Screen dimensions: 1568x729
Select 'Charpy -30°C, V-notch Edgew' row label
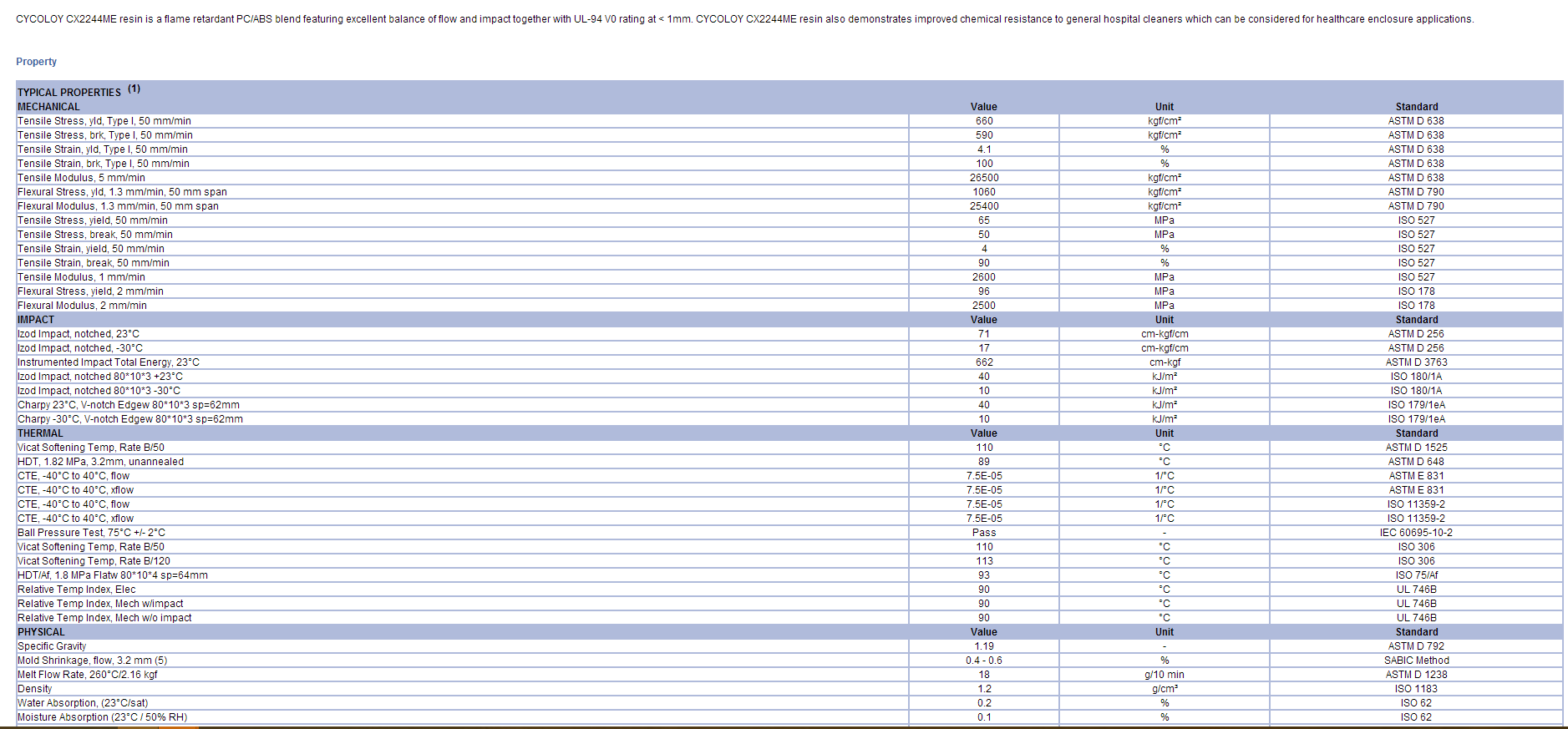coord(130,419)
